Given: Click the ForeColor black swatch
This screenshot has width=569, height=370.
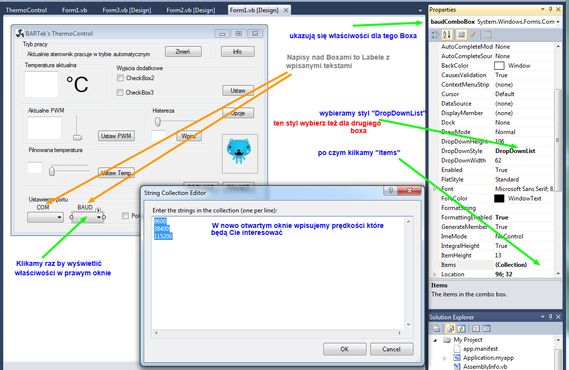Looking at the screenshot, I should [499, 198].
